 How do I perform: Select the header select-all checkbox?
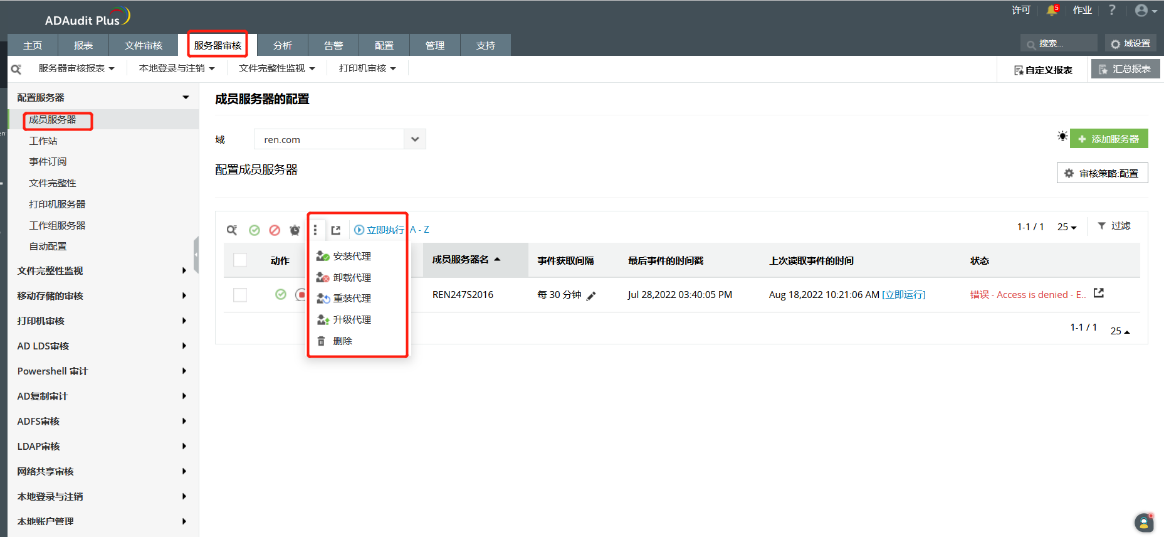(x=240, y=260)
